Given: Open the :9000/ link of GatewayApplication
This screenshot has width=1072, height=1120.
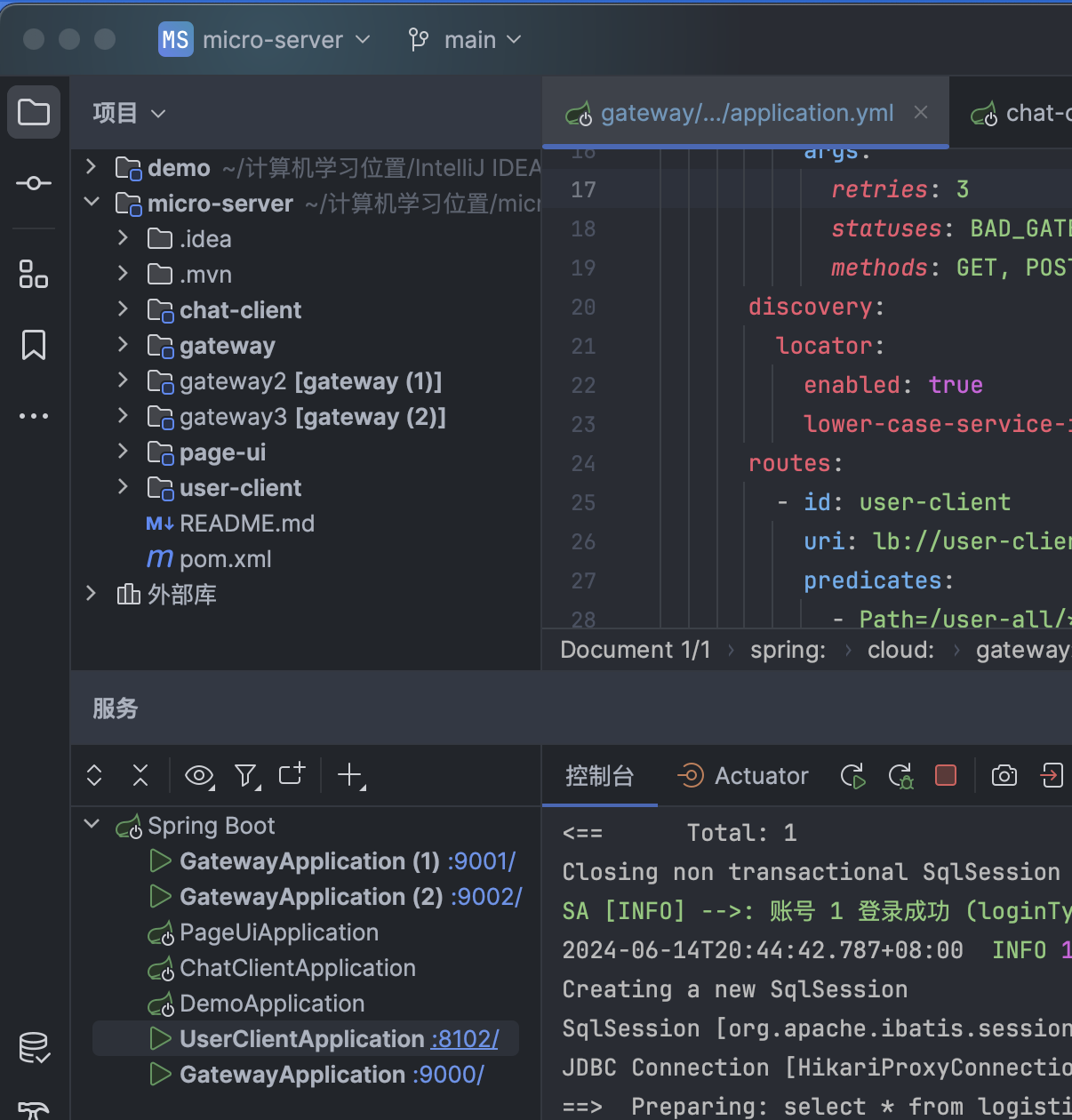Looking at the screenshot, I should pos(448,1075).
